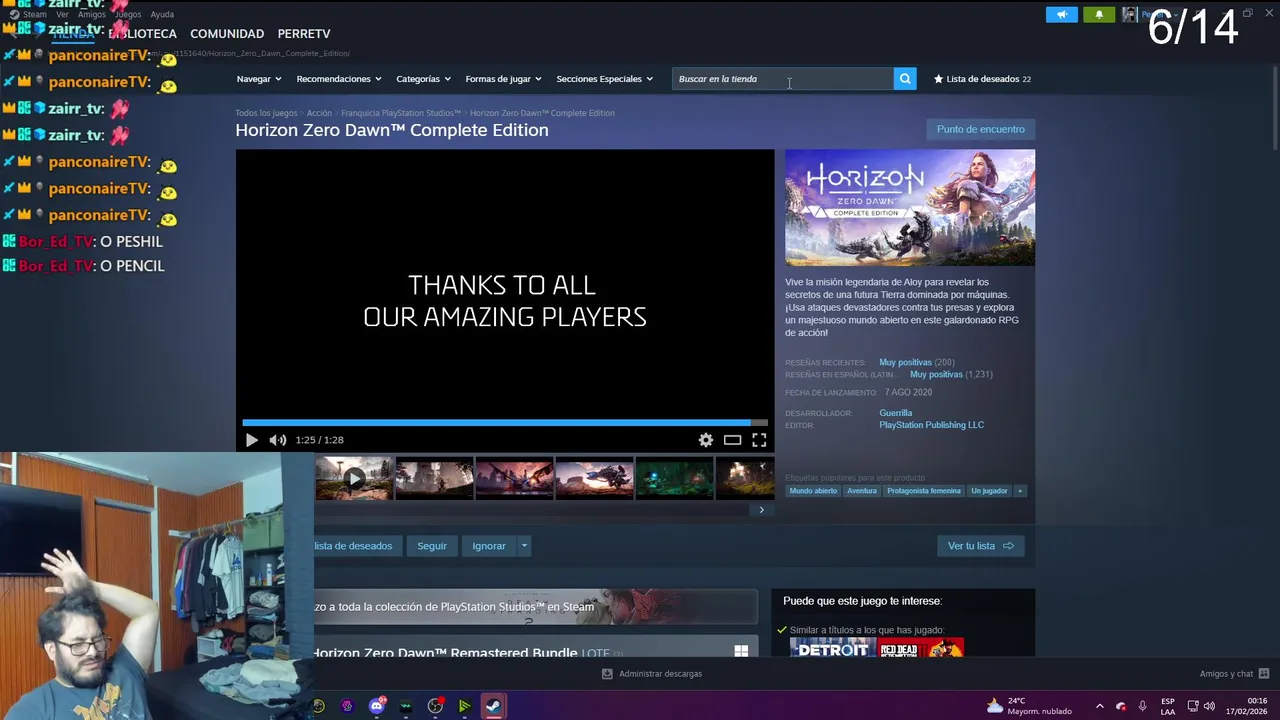Expand the Recomendaciones menu
The height and width of the screenshot is (720, 1280).
click(339, 79)
